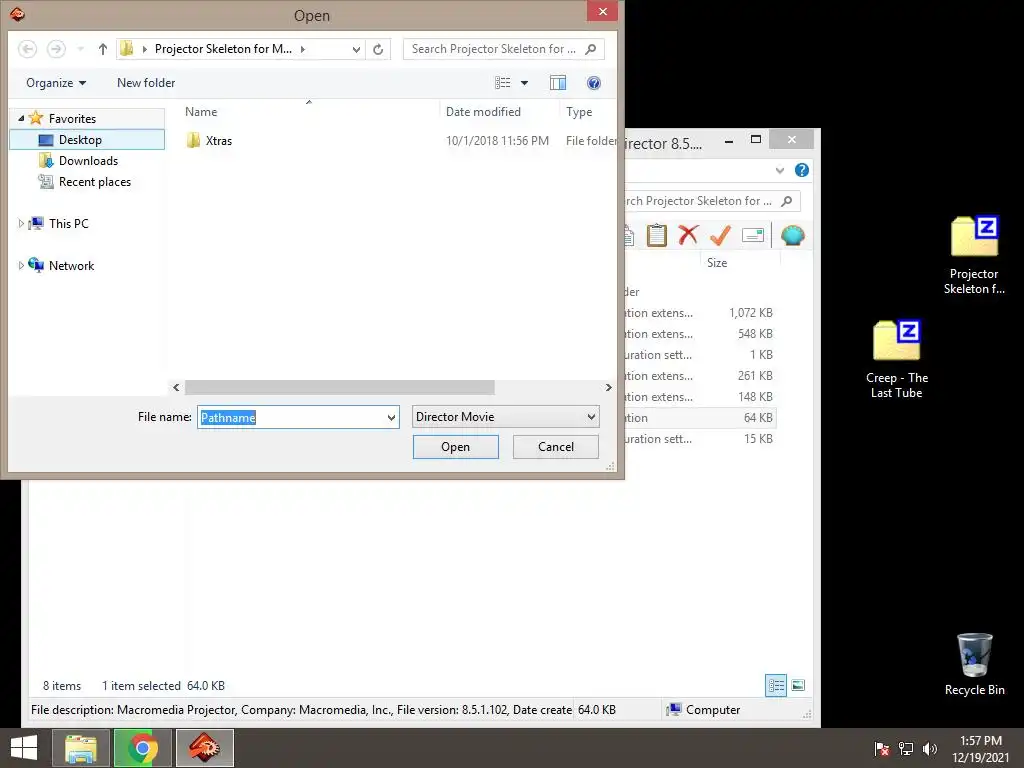The width and height of the screenshot is (1024, 768).
Task: Select the 15 KB configuration settings row
Action: (699, 439)
